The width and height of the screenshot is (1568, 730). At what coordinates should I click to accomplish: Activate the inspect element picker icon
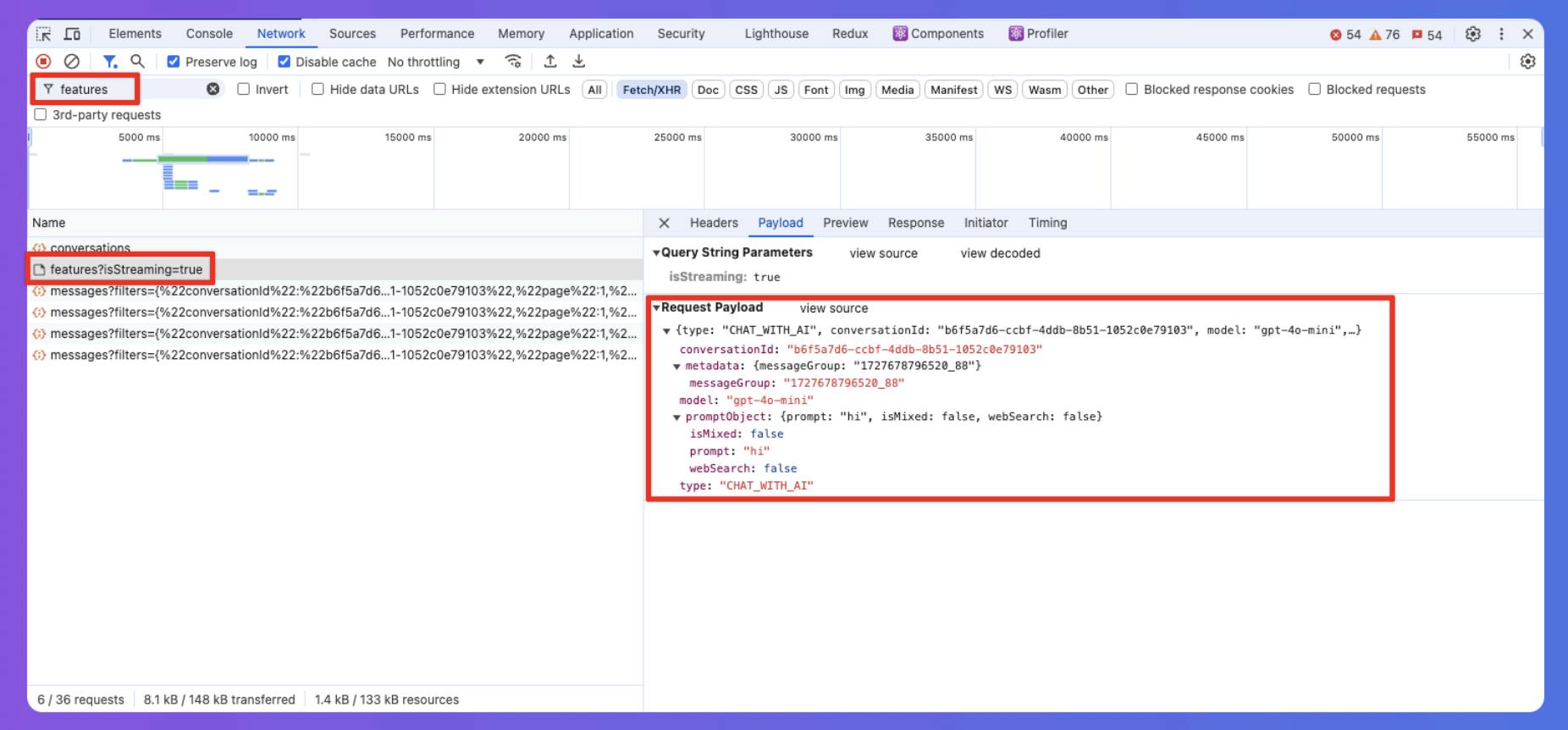click(x=44, y=34)
